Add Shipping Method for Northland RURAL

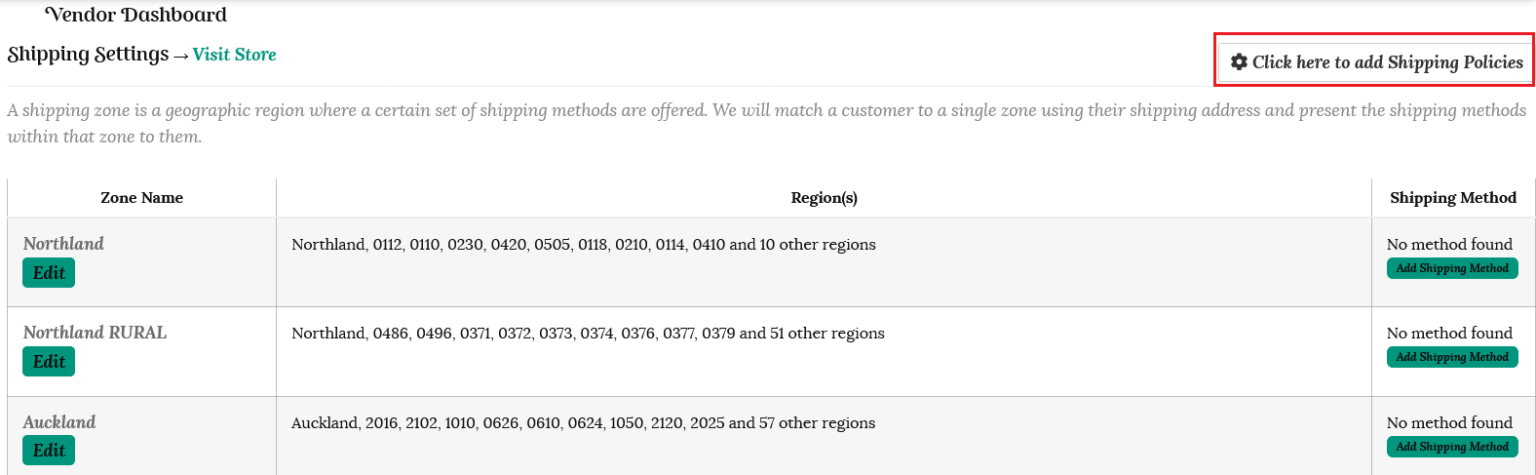(x=1451, y=357)
